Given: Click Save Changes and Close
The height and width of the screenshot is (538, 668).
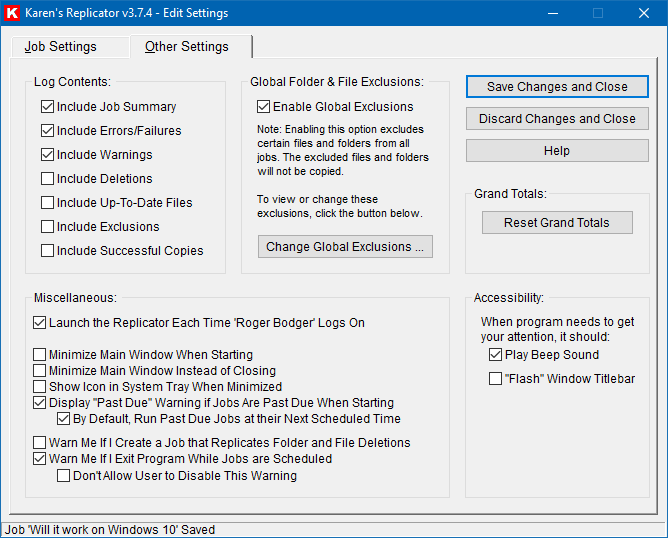Looking at the screenshot, I should (557, 87).
